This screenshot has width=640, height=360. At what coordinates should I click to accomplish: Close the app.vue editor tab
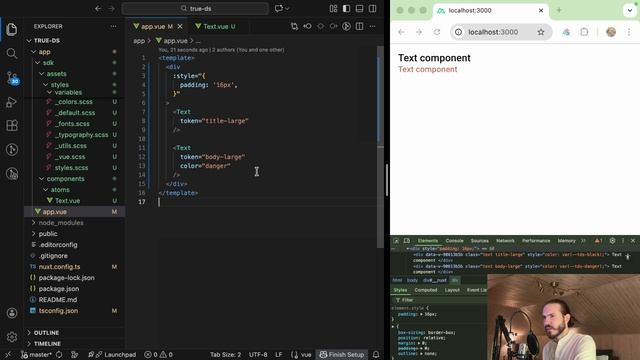tap(180, 27)
